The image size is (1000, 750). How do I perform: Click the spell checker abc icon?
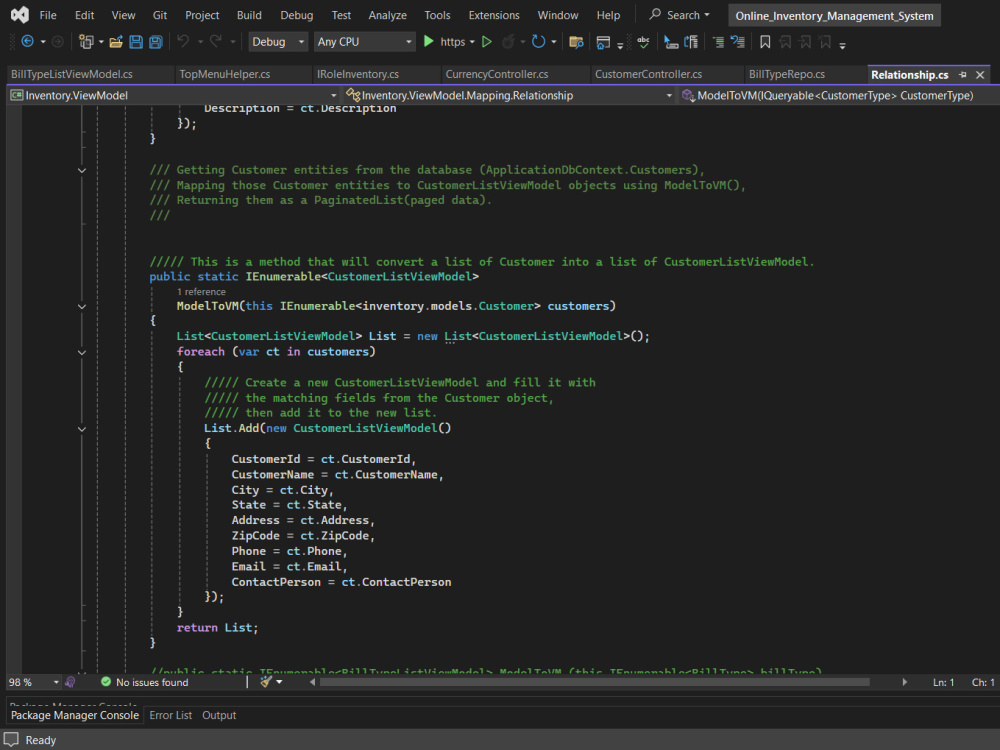click(x=643, y=42)
